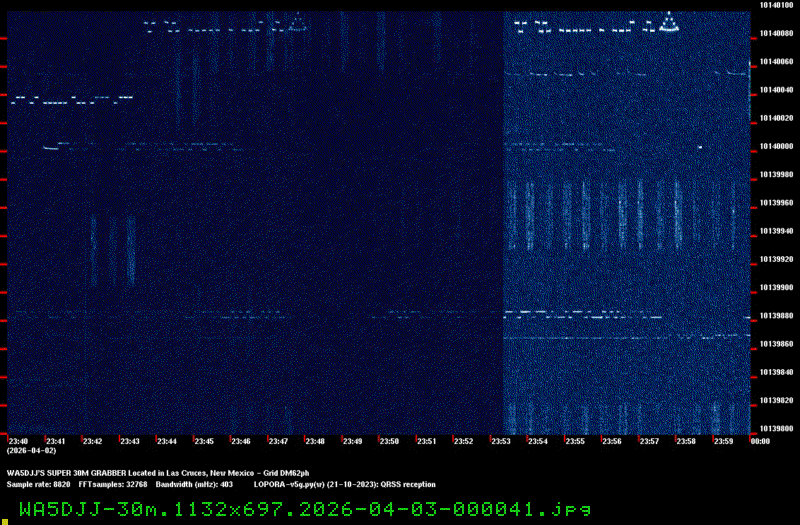The height and width of the screenshot is (525, 800).
Task: Select the 'Sample rate: 8820' text
Action: point(38,484)
